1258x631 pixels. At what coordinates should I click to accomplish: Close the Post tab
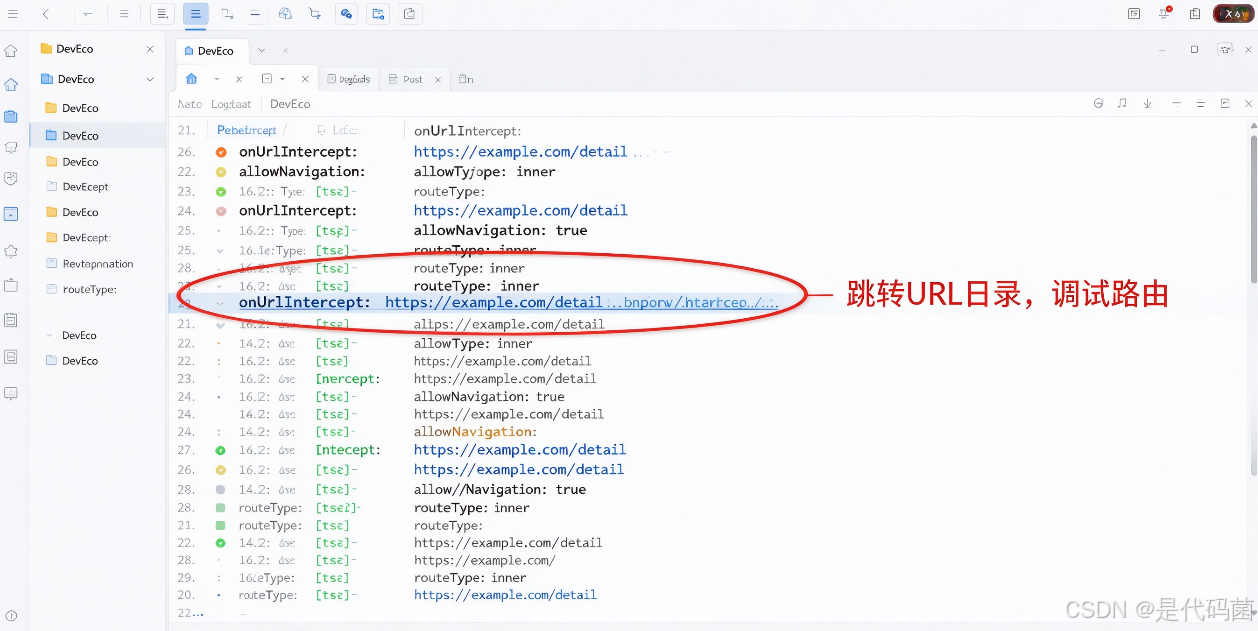(x=438, y=79)
